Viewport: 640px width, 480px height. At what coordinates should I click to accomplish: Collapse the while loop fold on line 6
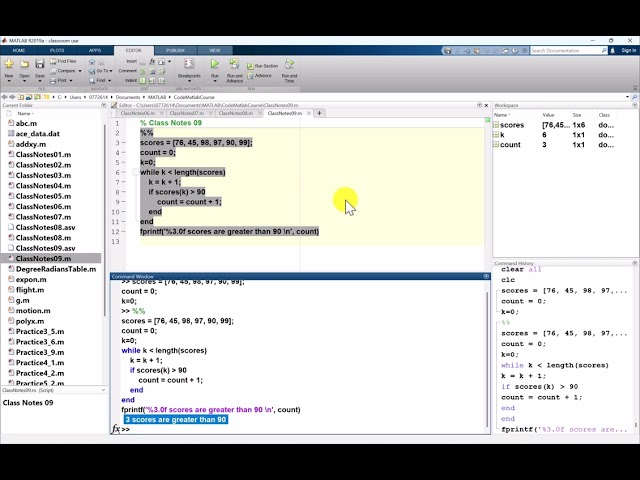pyautogui.click(x=135, y=172)
